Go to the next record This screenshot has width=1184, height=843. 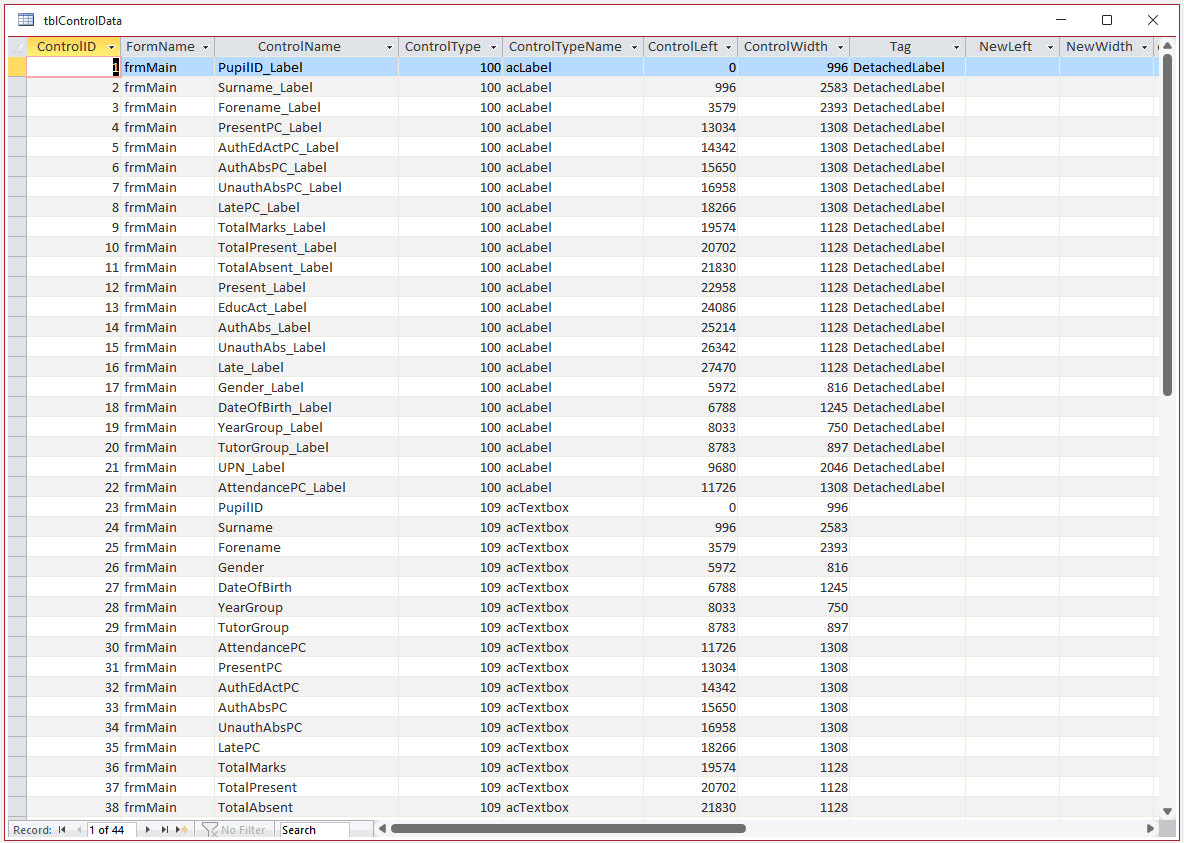[147, 829]
